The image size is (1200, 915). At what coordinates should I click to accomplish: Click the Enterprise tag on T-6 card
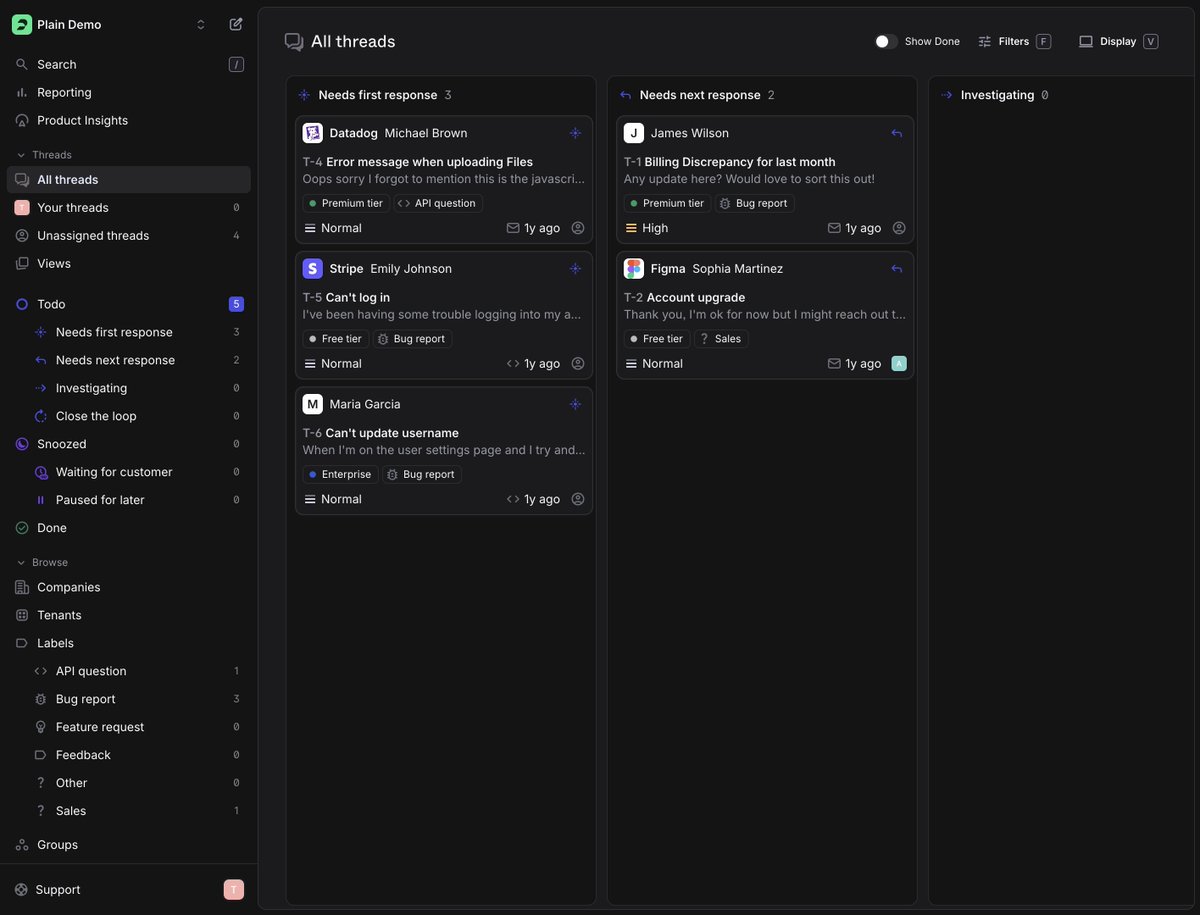[341, 475]
